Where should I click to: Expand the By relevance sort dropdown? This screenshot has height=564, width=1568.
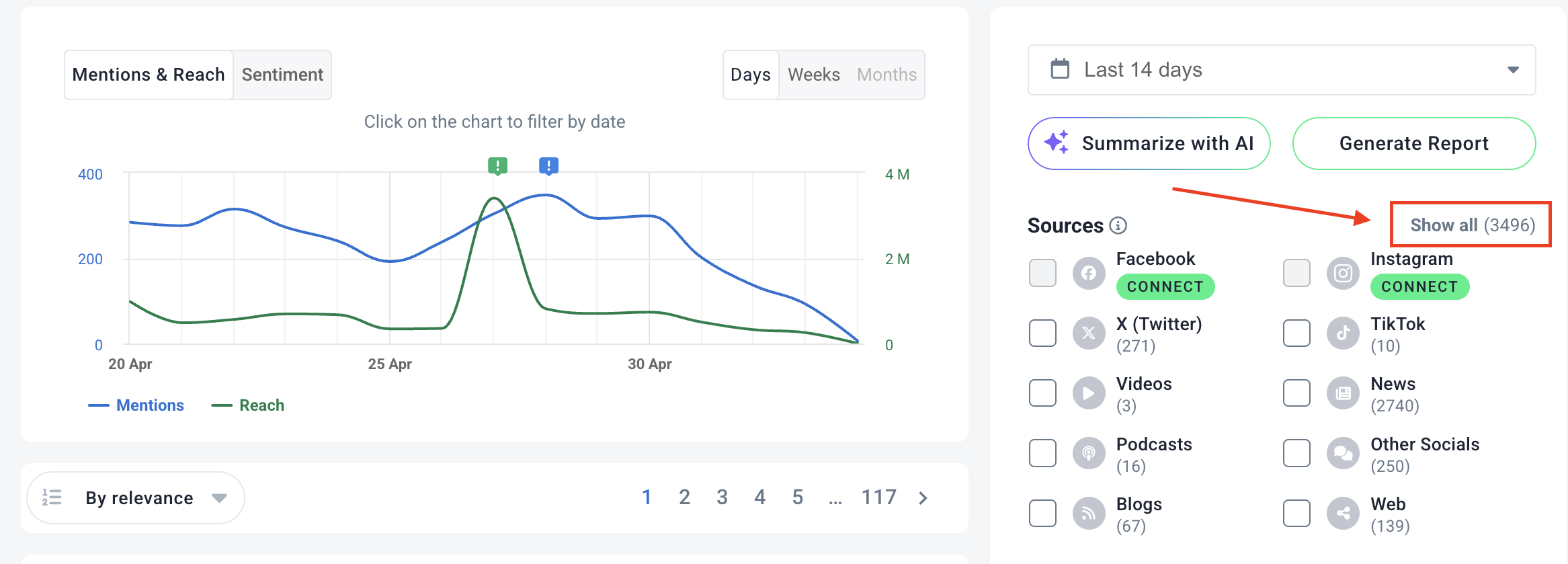tap(136, 497)
